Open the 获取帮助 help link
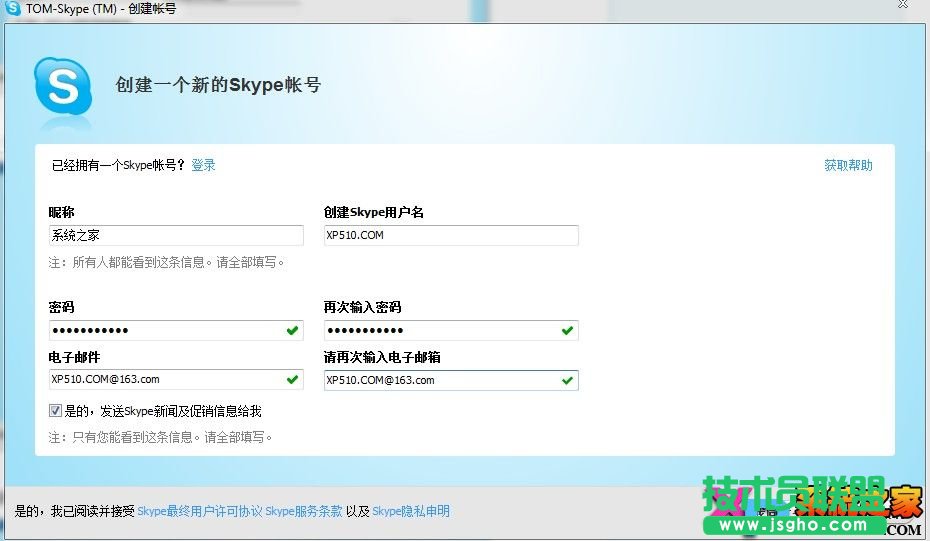930x541 pixels. (848, 165)
